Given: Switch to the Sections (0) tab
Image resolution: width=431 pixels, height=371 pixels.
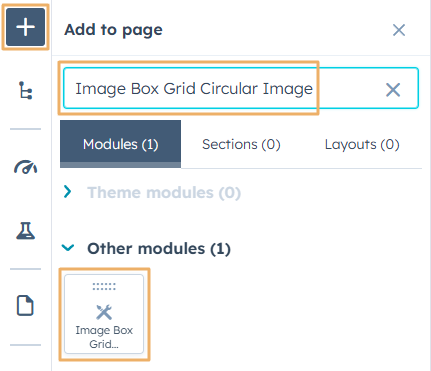Looking at the screenshot, I should point(241,144).
